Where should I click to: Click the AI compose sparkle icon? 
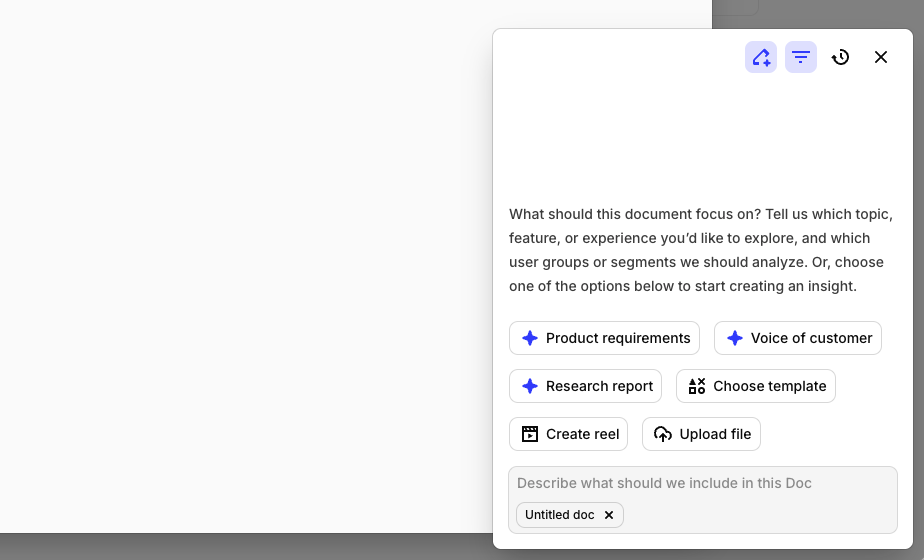tap(761, 57)
